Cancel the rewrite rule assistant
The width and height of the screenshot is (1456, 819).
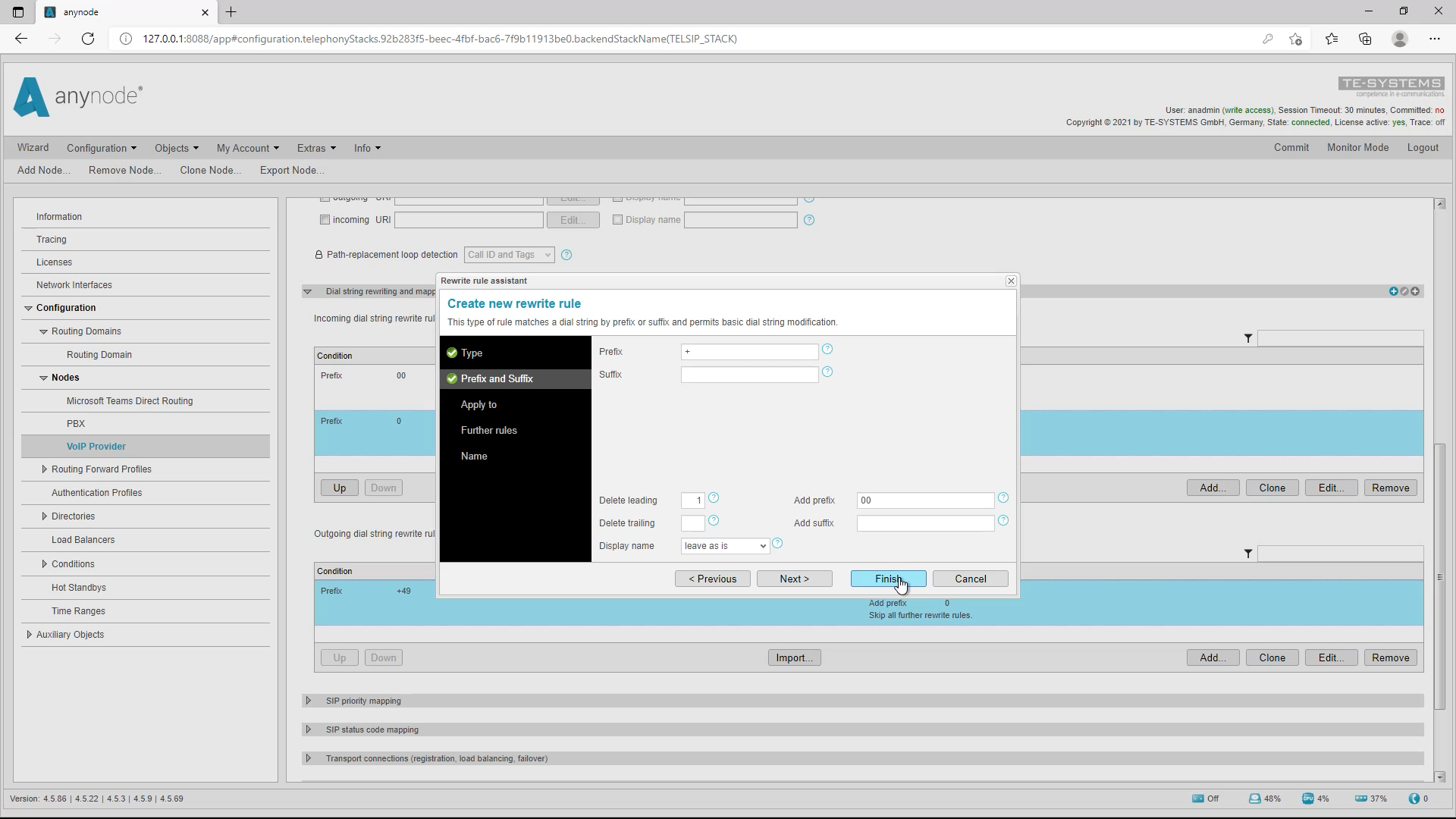click(x=970, y=579)
